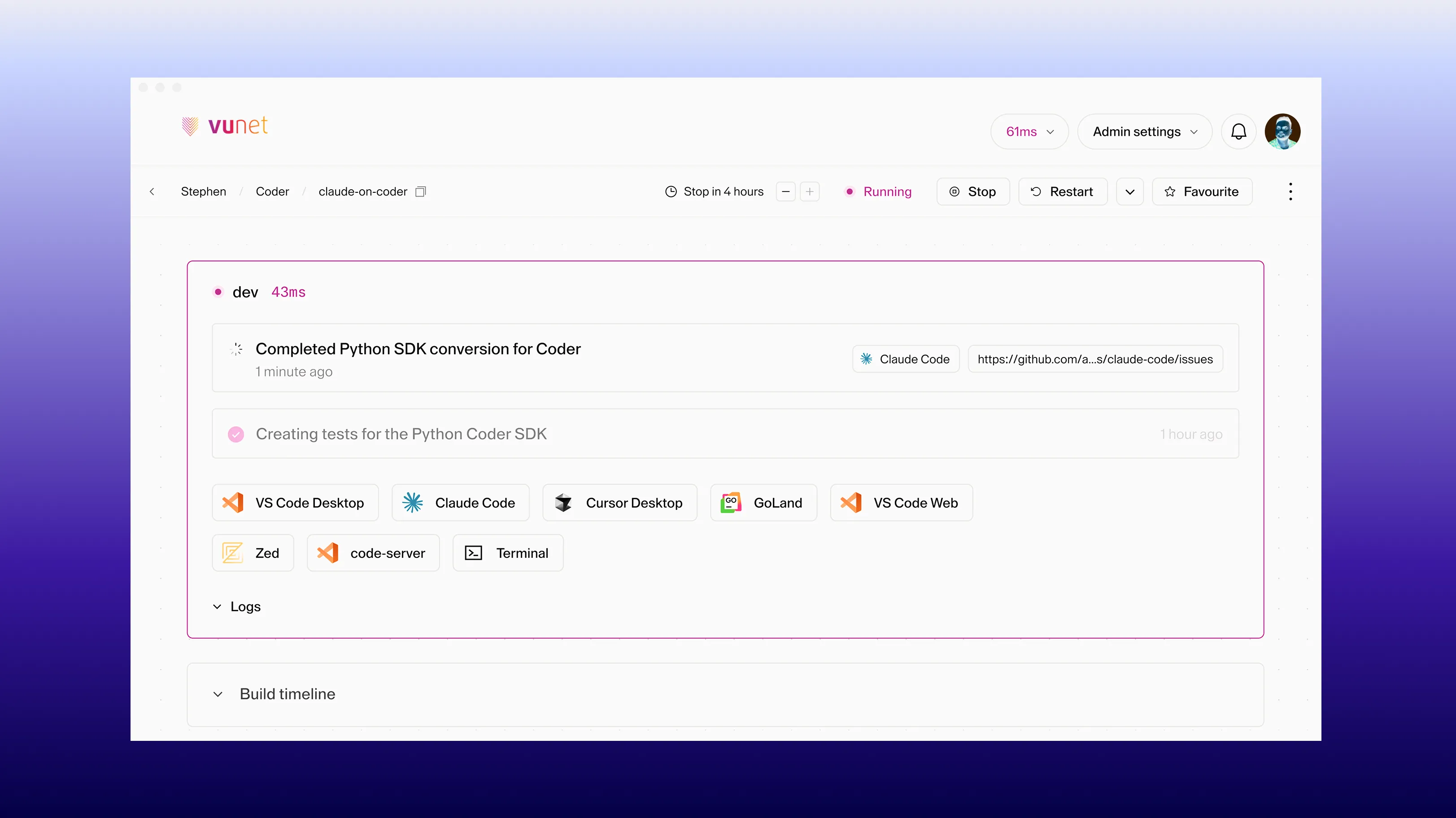Copy workspace name claude-on-coder icon

tap(421, 191)
